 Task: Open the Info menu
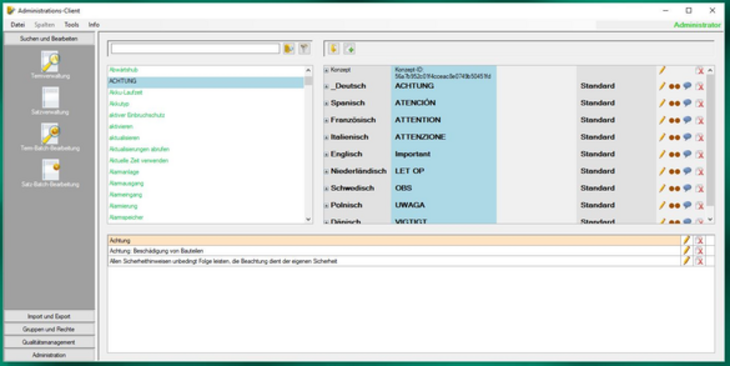[94, 25]
